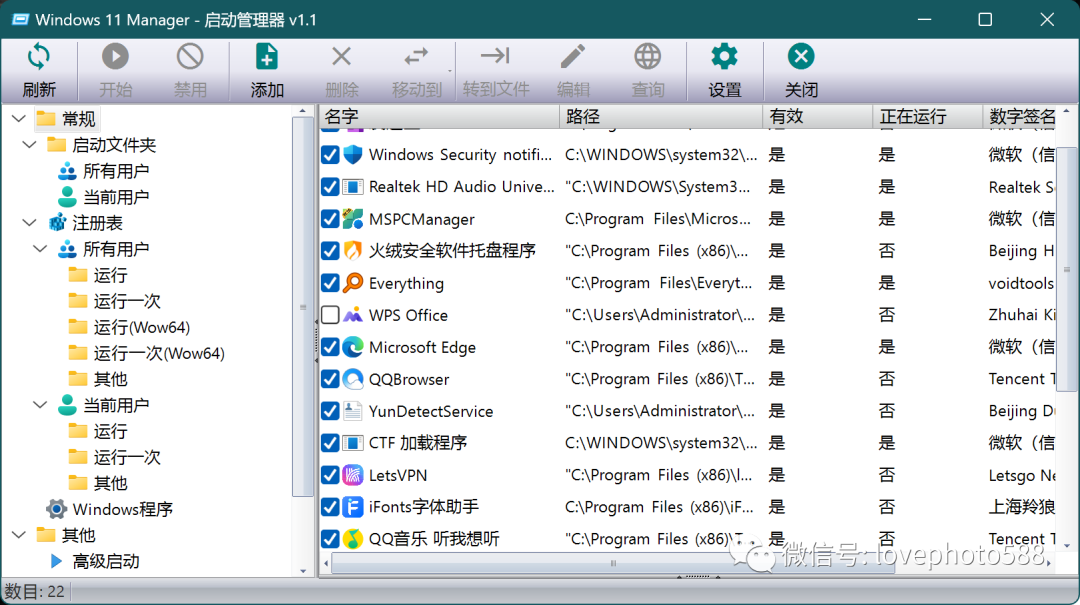Viewport: 1080px width, 605px height.
Task: Click the 火绒安全 shield icon in list
Action: pyautogui.click(x=353, y=251)
